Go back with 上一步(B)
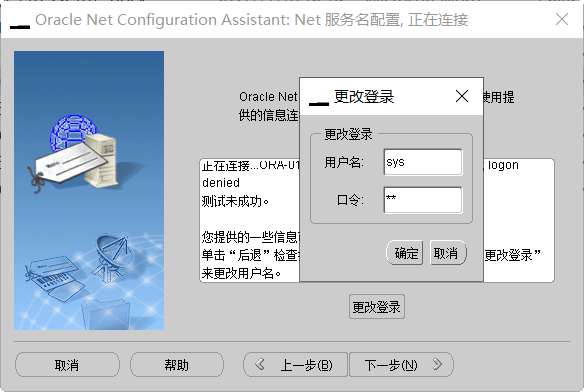 pyautogui.click(x=295, y=365)
